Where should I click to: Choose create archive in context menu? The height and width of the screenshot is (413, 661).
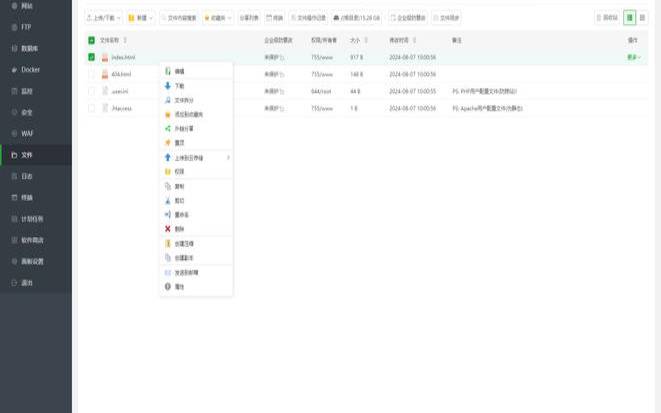click(x=196, y=244)
